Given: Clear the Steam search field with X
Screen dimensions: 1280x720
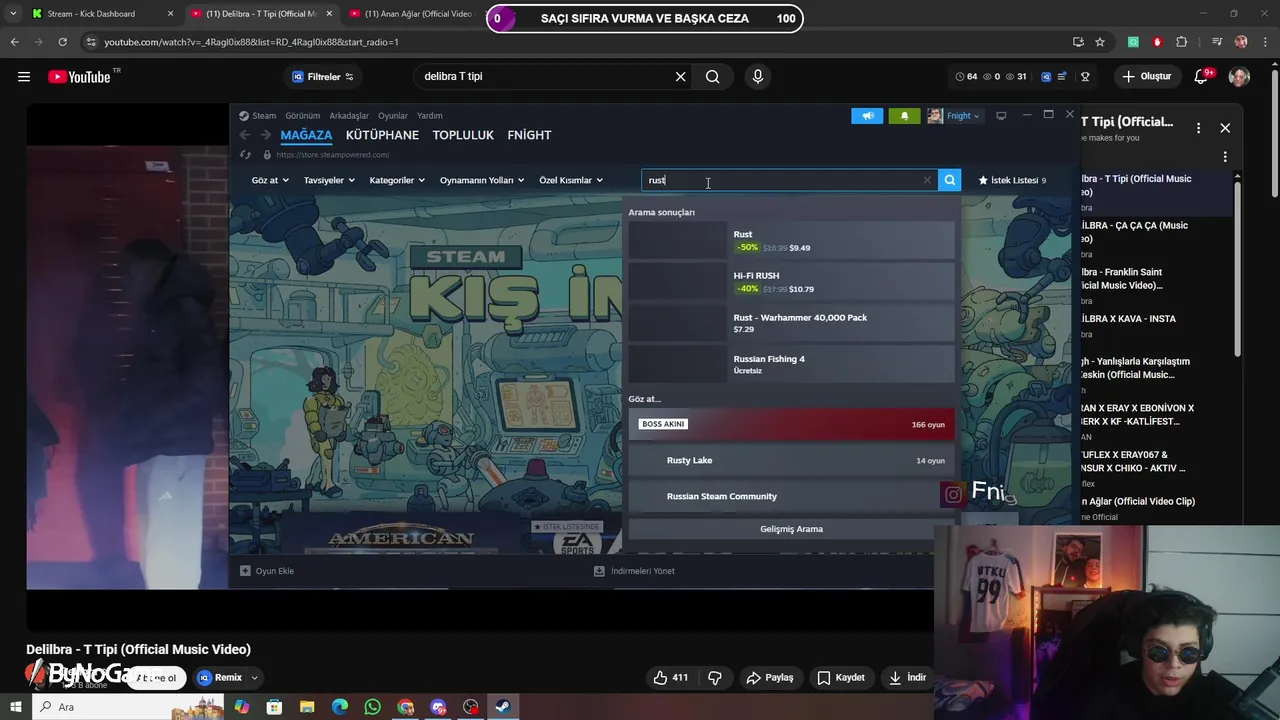Looking at the screenshot, I should (927, 180).
